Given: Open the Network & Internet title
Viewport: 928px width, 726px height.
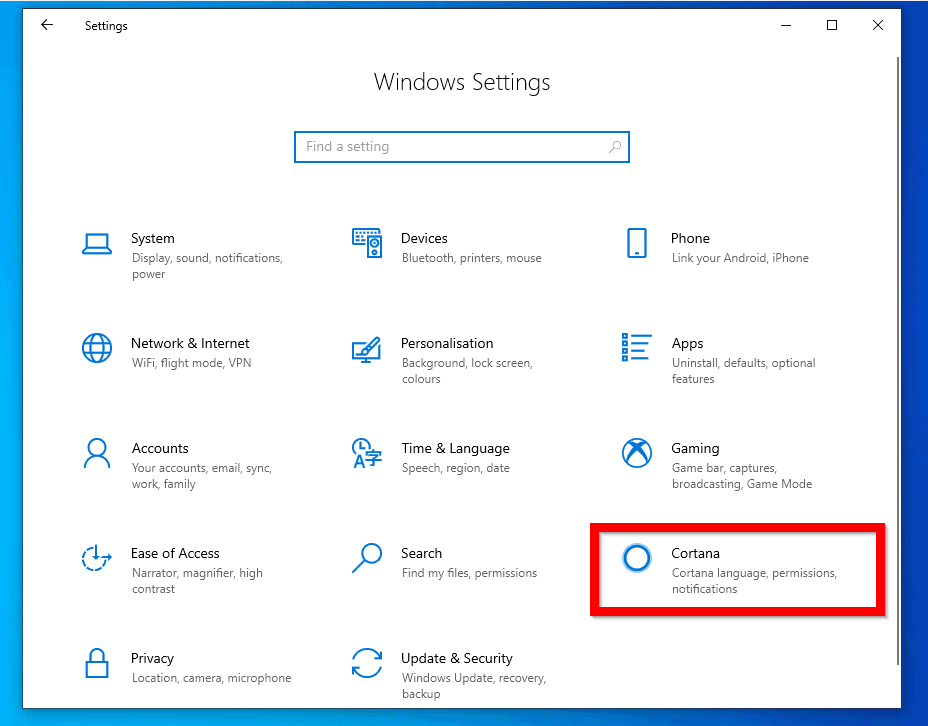Looking at the screenshot, I should click(190, 343).
